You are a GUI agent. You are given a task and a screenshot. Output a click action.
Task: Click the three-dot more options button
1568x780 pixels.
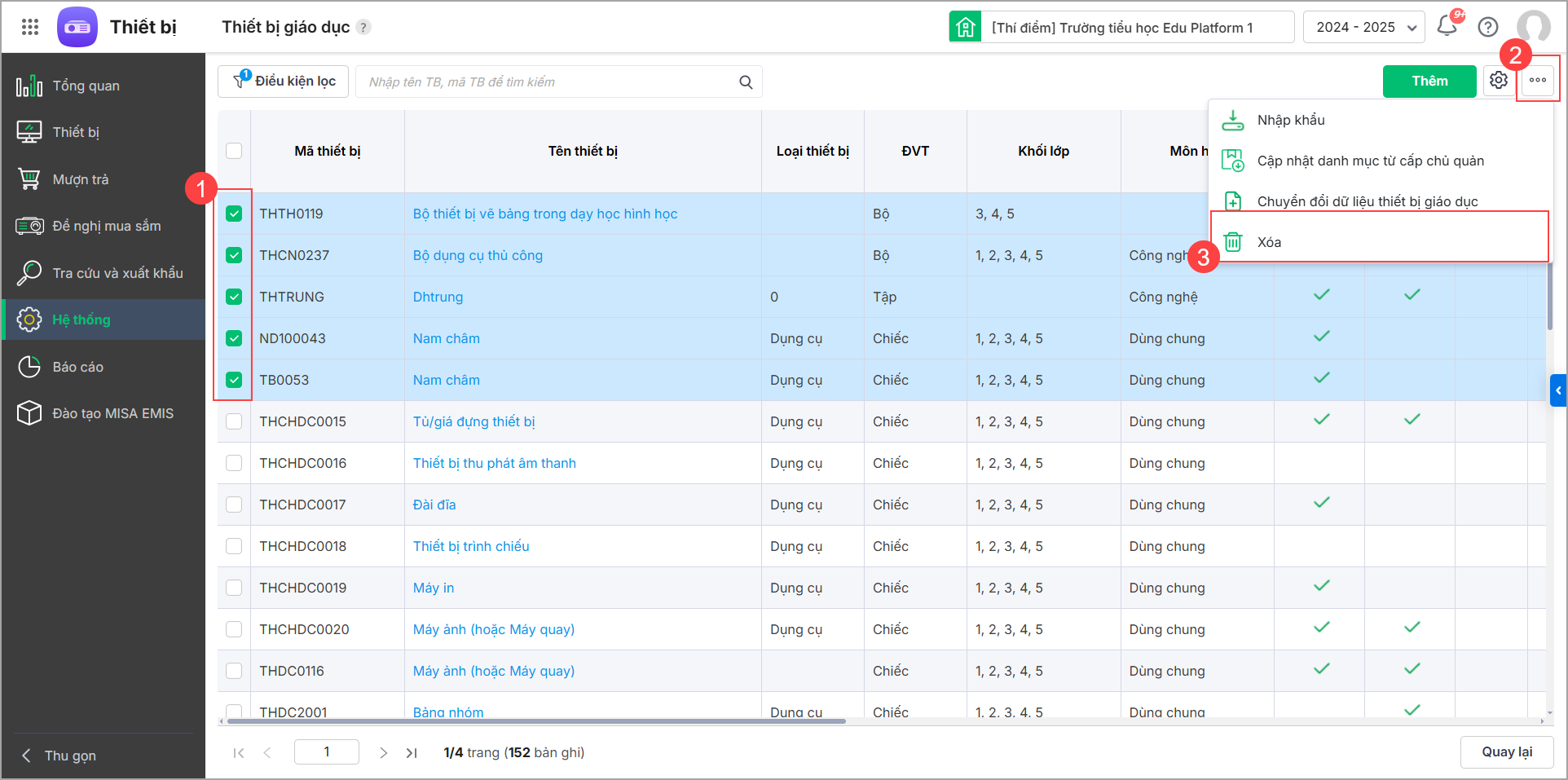pyautogui.click(x=1538, y=81)
